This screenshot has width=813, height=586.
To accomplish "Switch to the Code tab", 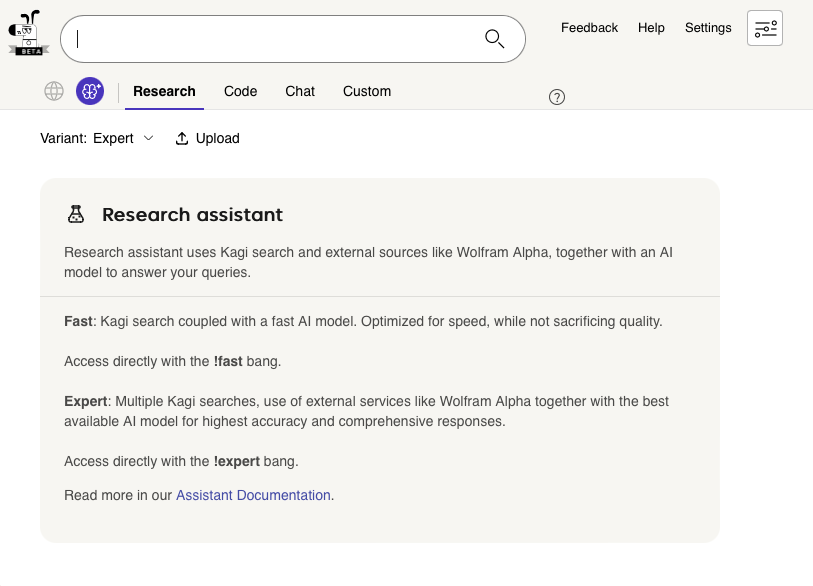I will click(x=240, y=91).
